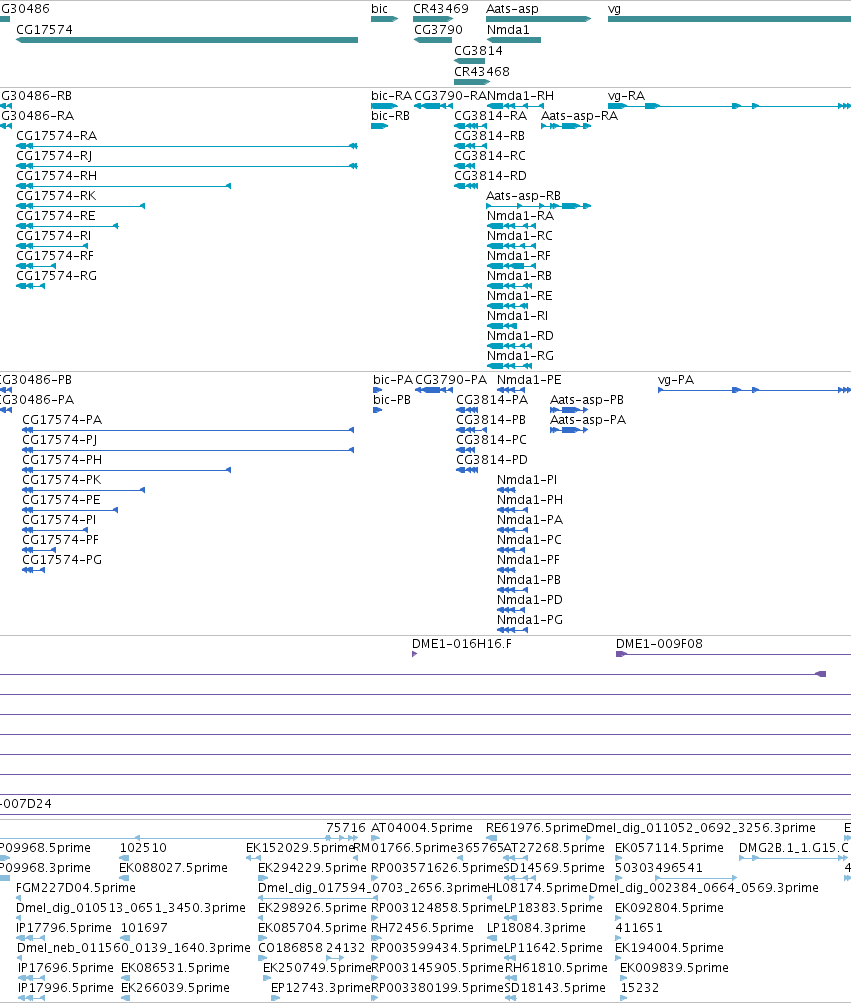851x1003 pixels.
Task: Click transcript bic-RA
Action: (392, 96)
